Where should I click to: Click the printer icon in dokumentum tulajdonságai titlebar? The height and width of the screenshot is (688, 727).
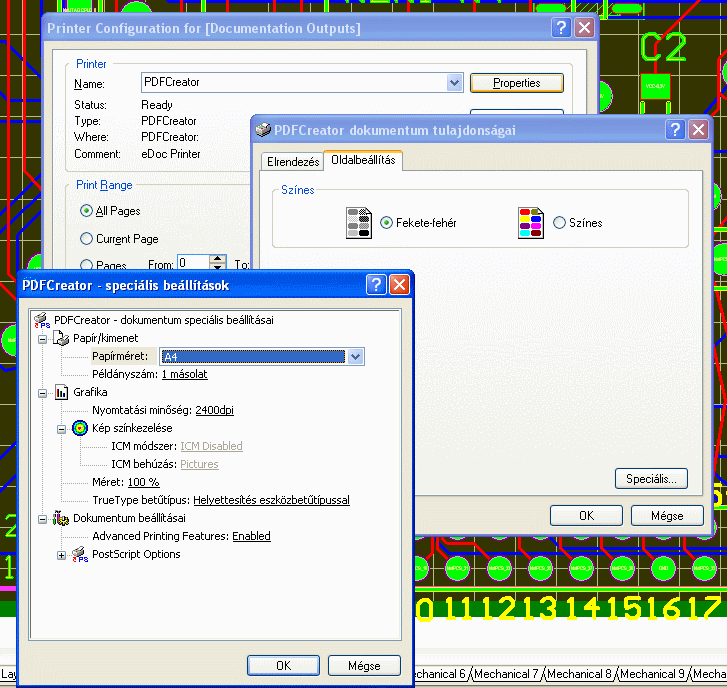(263, 130)
